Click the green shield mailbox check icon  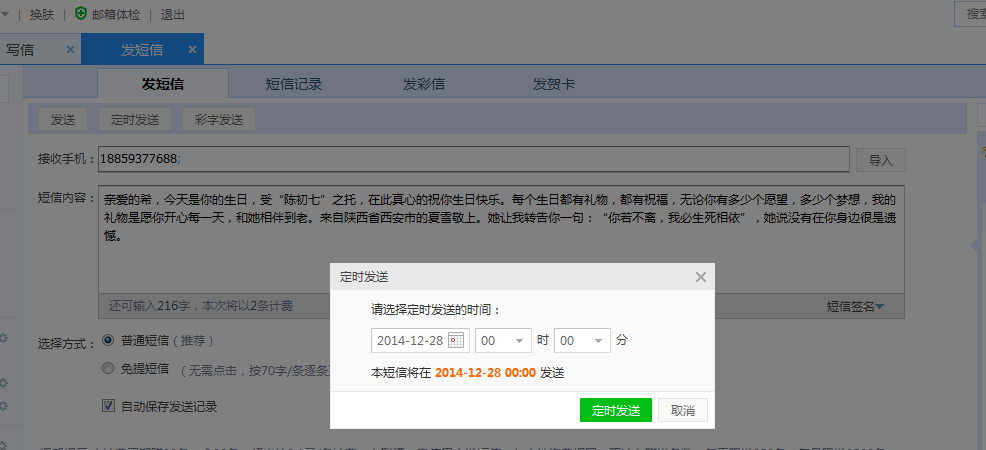pyautogui.click(x=80, y=14)
